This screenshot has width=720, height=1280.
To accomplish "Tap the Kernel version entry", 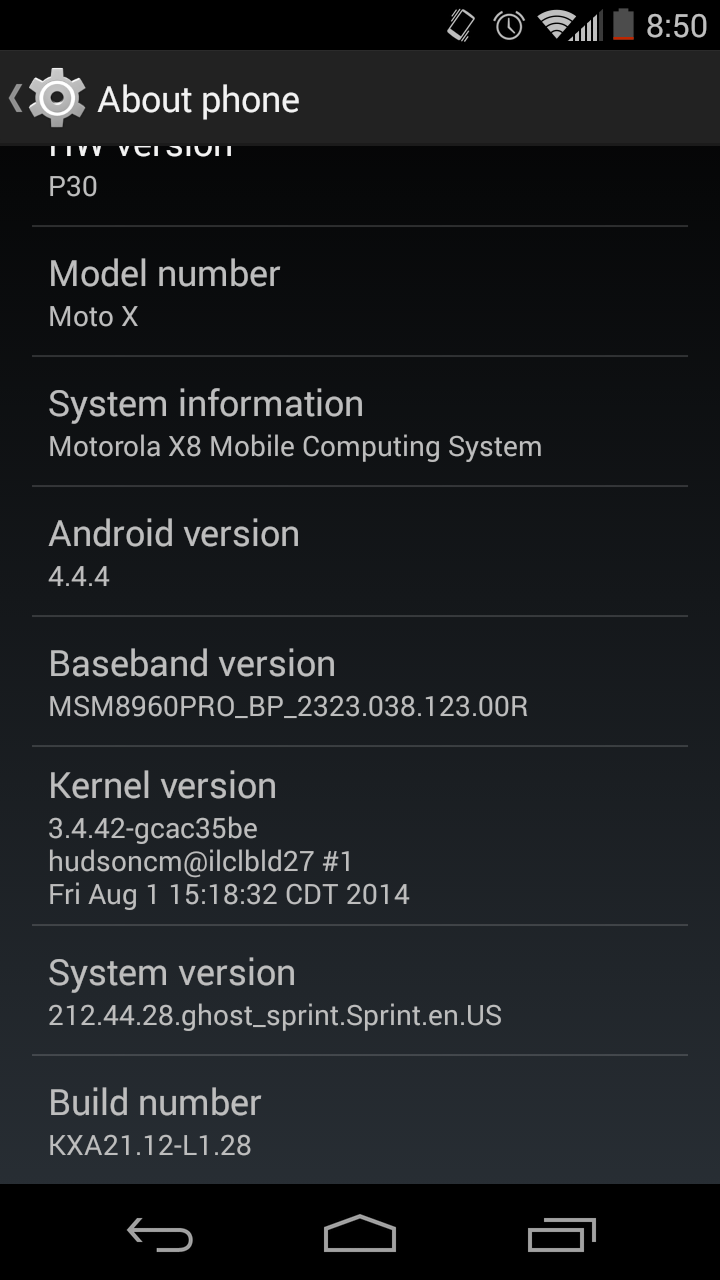I will (360, 836).
